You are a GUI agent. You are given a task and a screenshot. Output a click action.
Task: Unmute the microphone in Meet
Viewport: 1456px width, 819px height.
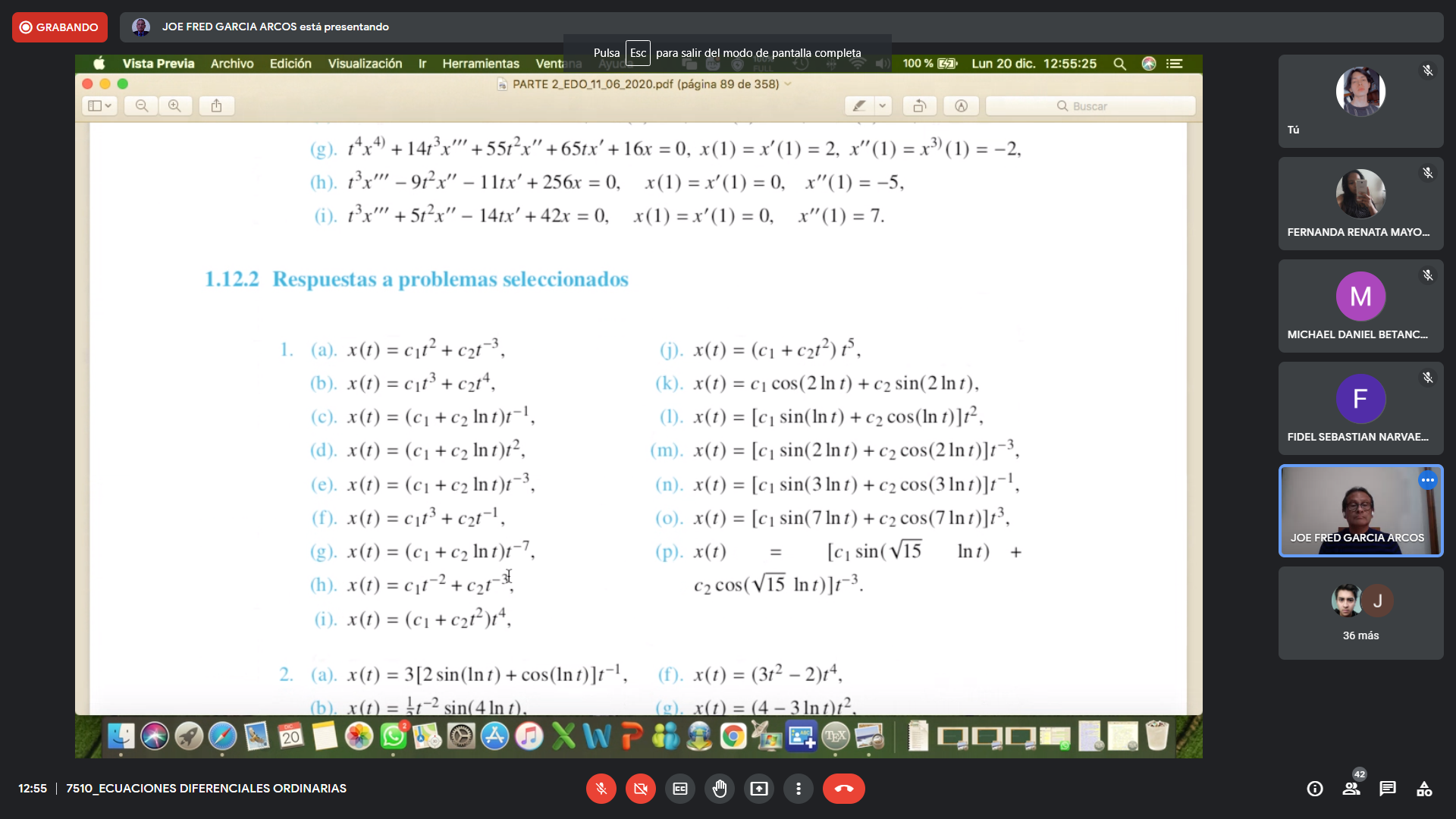[x=601, y=789]
